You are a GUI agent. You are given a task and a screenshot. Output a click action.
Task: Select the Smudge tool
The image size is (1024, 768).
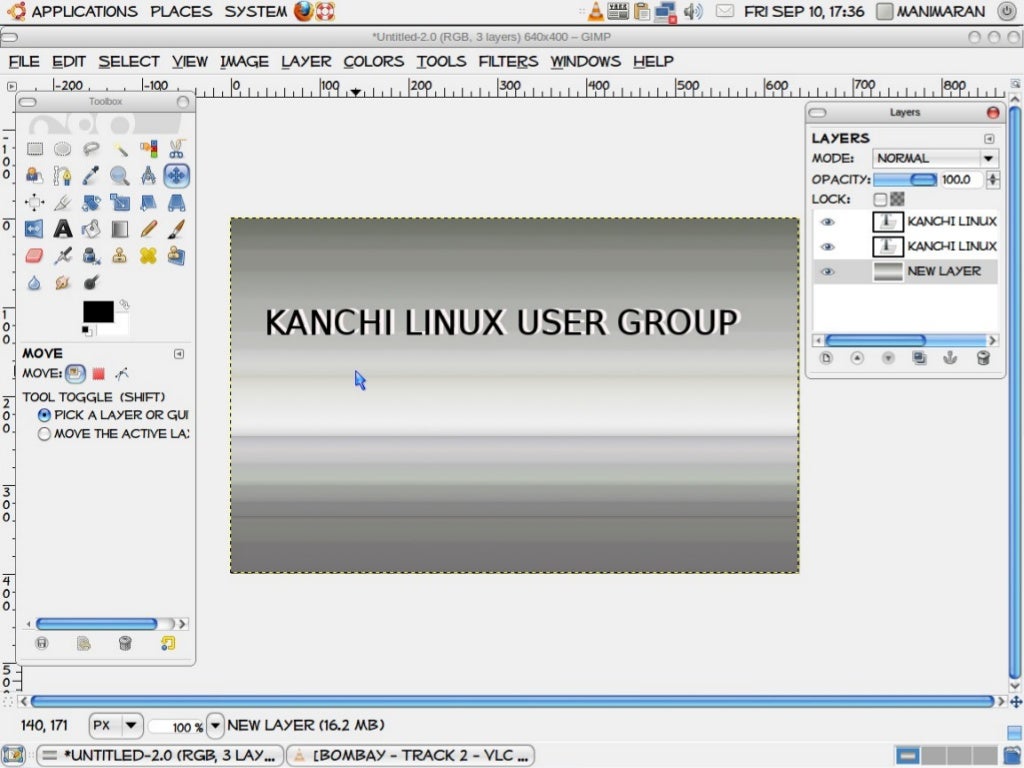[63, 282]
